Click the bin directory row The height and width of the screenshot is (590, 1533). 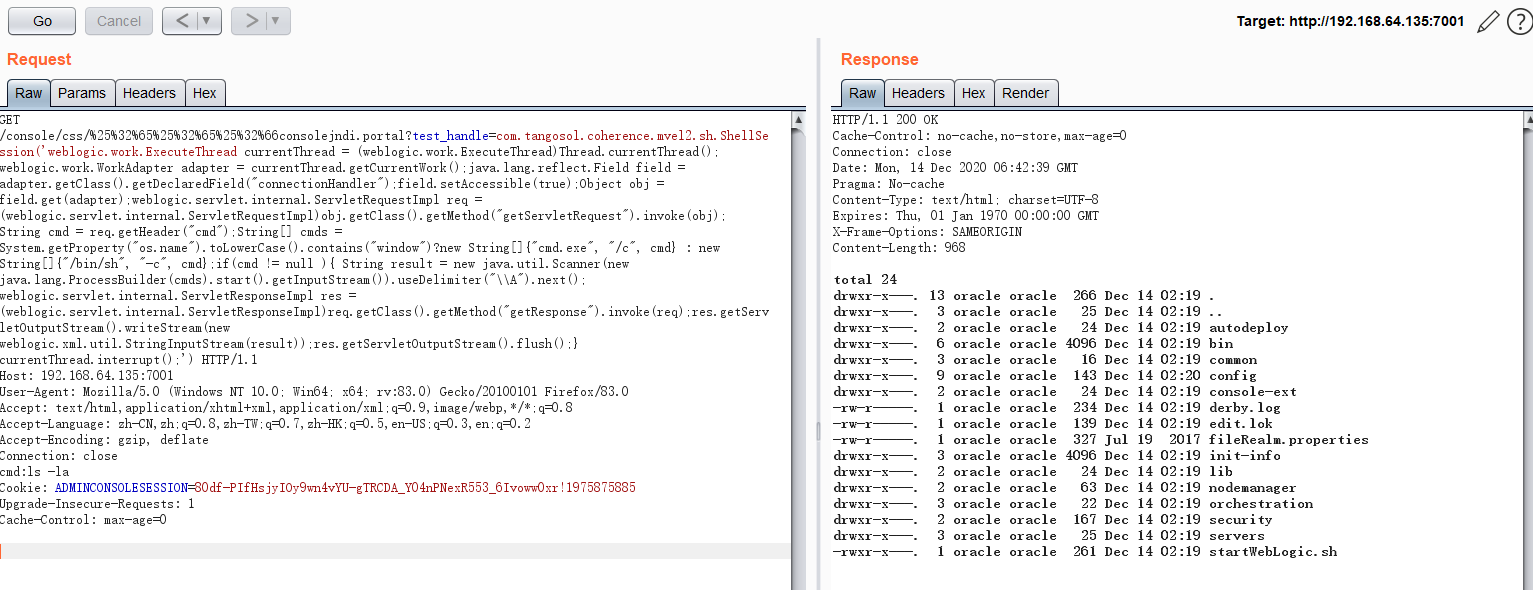pyautogui.click(x=1033, y=343)
